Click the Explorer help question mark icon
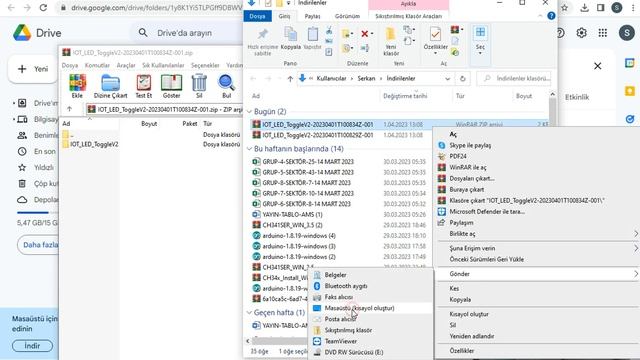 click(x=551, y=16)
